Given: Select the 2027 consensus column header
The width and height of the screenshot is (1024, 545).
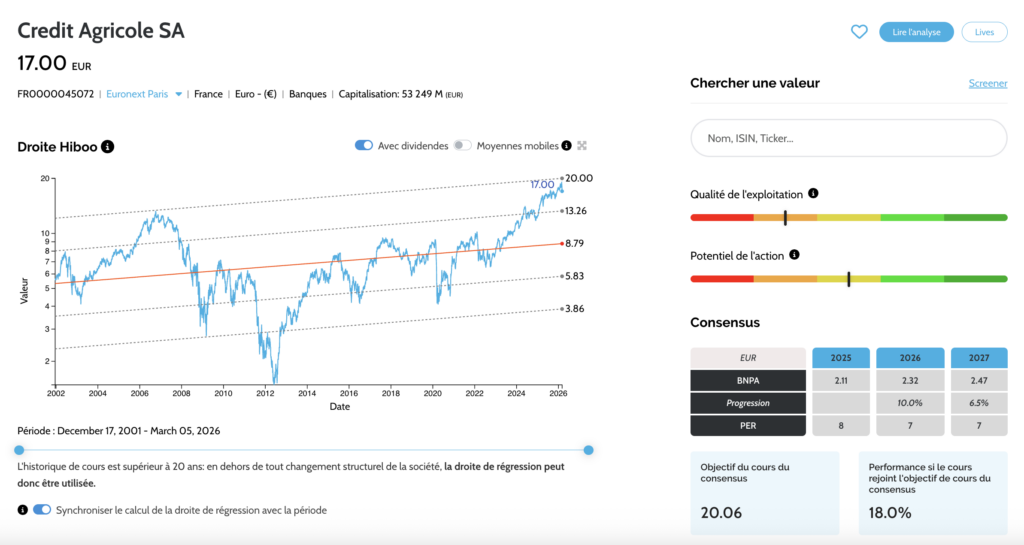Looking at the screenshot, I should 979,358.
